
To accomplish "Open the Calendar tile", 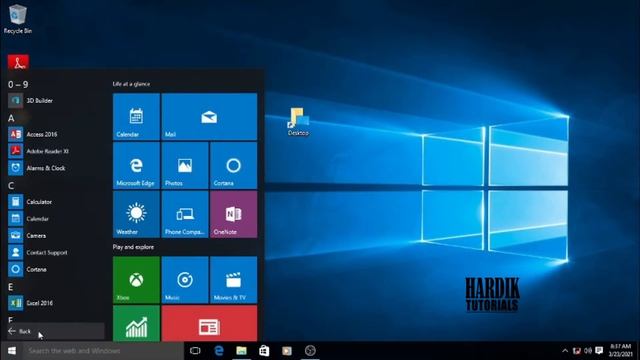I will click(x=136, y=117).
